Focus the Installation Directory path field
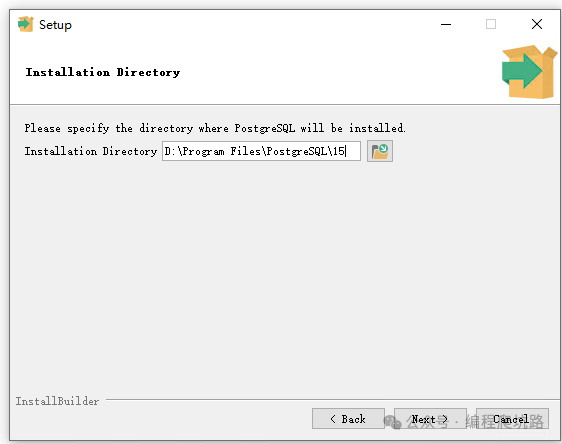 pos(261,151)
